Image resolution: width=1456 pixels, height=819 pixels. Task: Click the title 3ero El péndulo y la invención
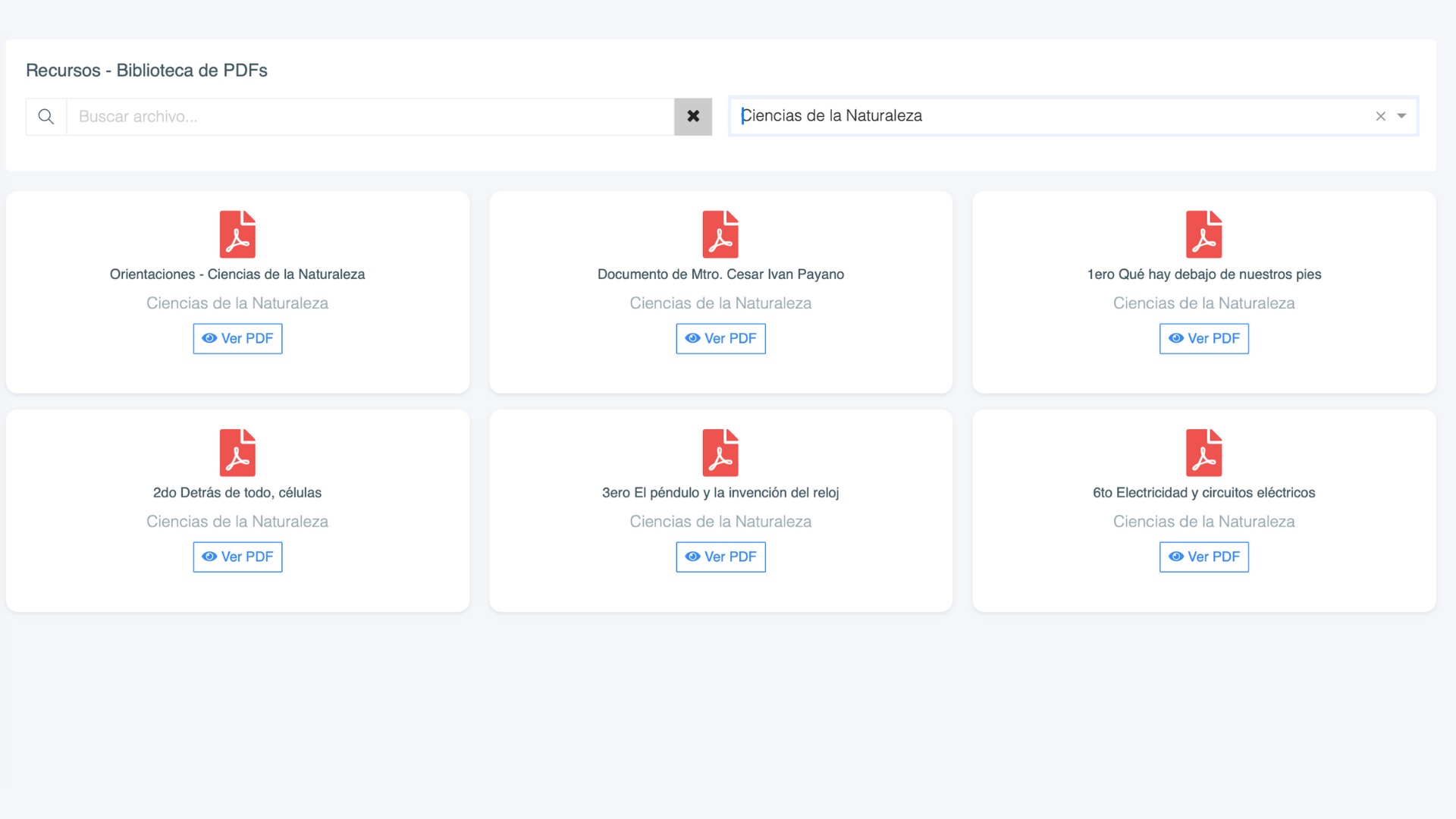coord(720,493)
